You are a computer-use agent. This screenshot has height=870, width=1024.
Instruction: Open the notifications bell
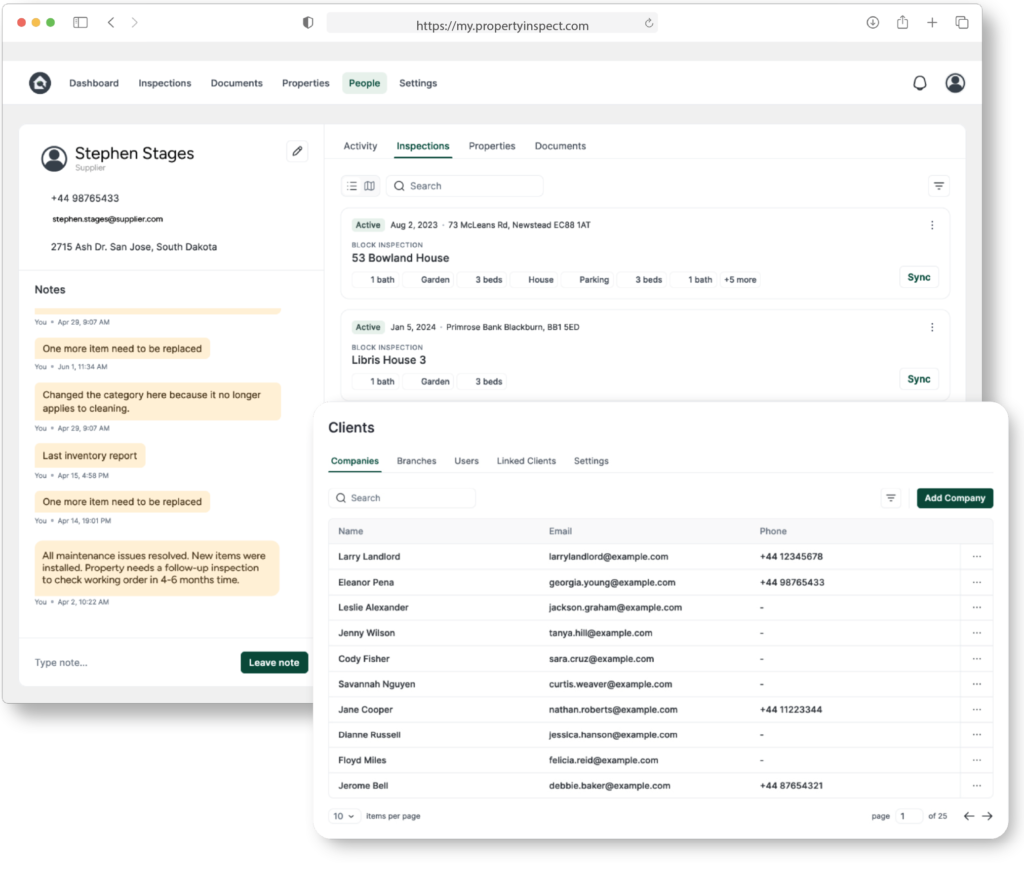point(920,83)
